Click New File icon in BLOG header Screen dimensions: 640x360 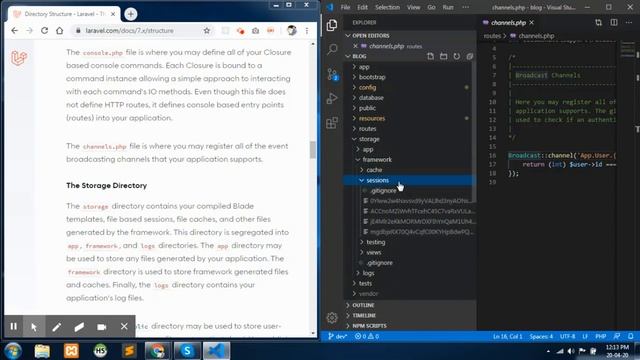[430, 56]
